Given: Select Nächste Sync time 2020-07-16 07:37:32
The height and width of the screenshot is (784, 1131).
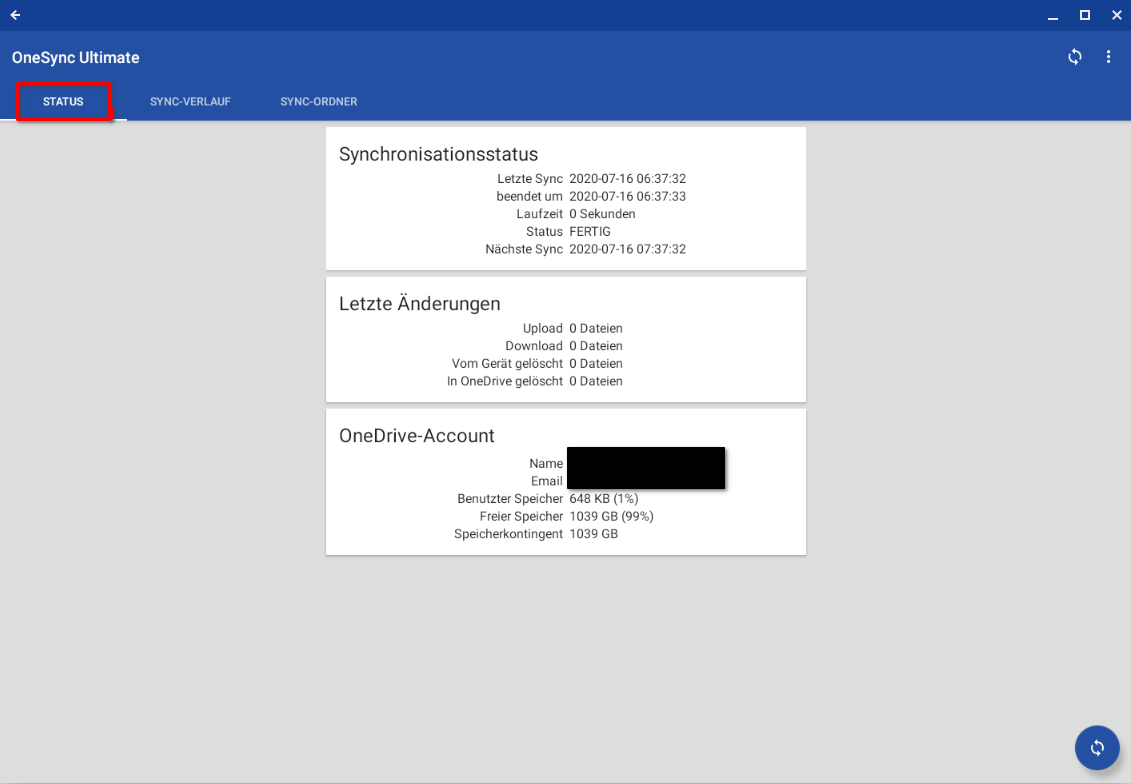Looking at the screenshot, I should (x=628, y=250).
